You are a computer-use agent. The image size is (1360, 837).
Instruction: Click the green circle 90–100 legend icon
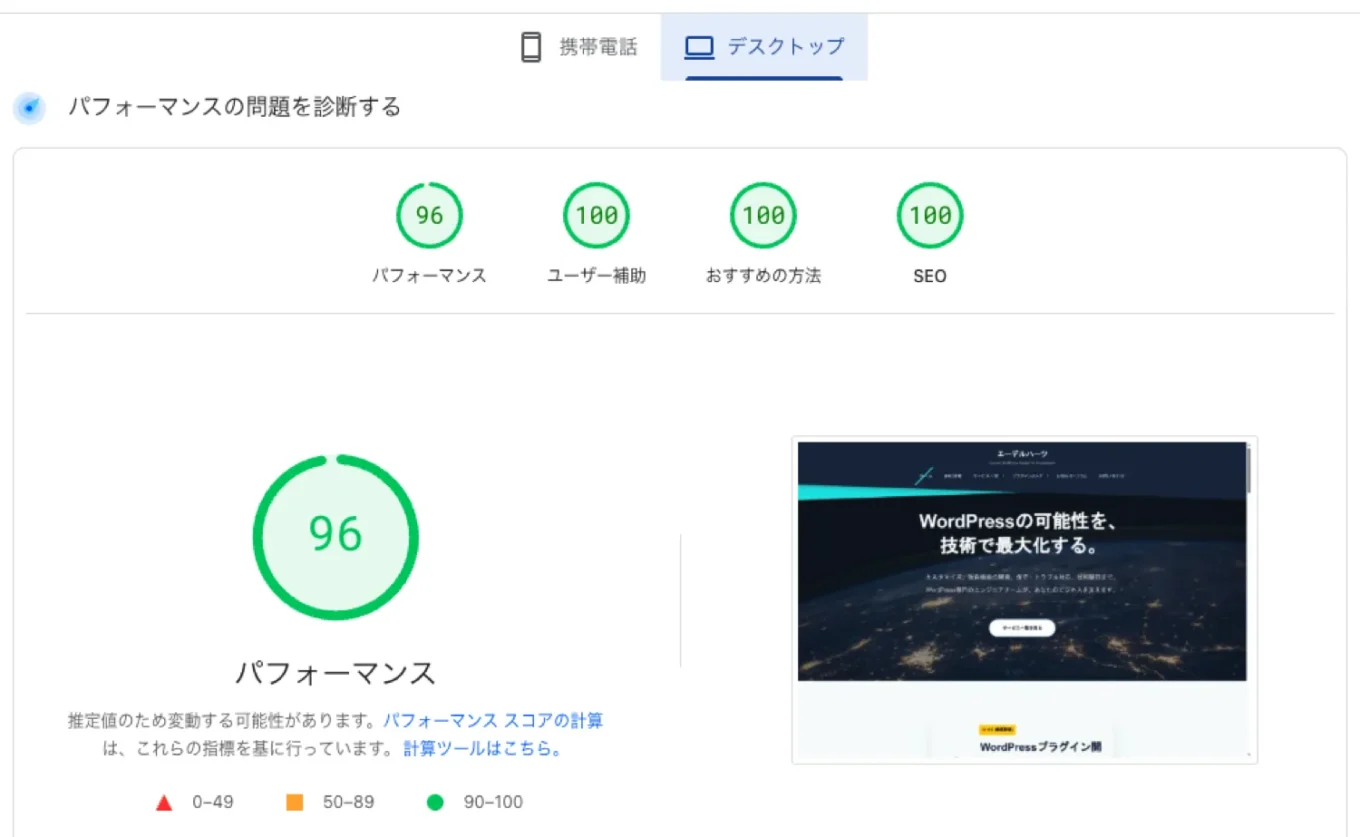pos(435,802)
